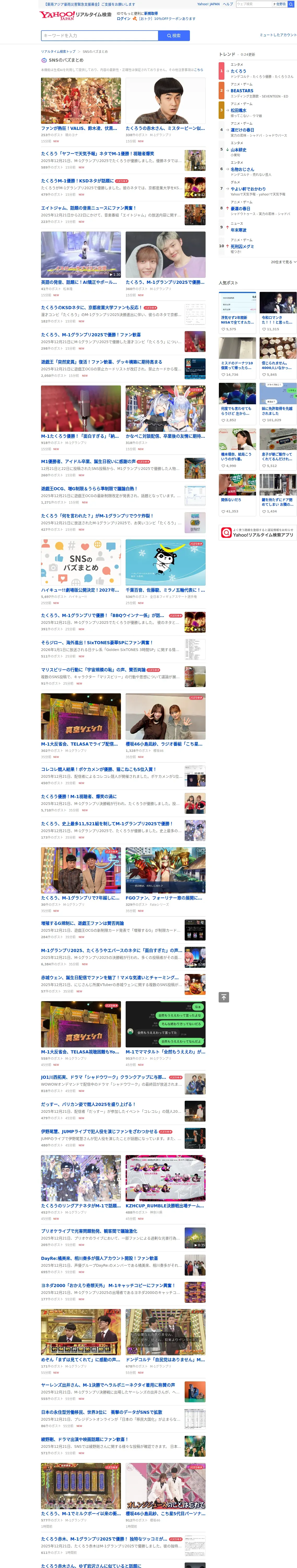This screenshot has height=1568, width=297.
Task: Click the heart icon showing 1,434 likes
Action: [x=264, y=511]
